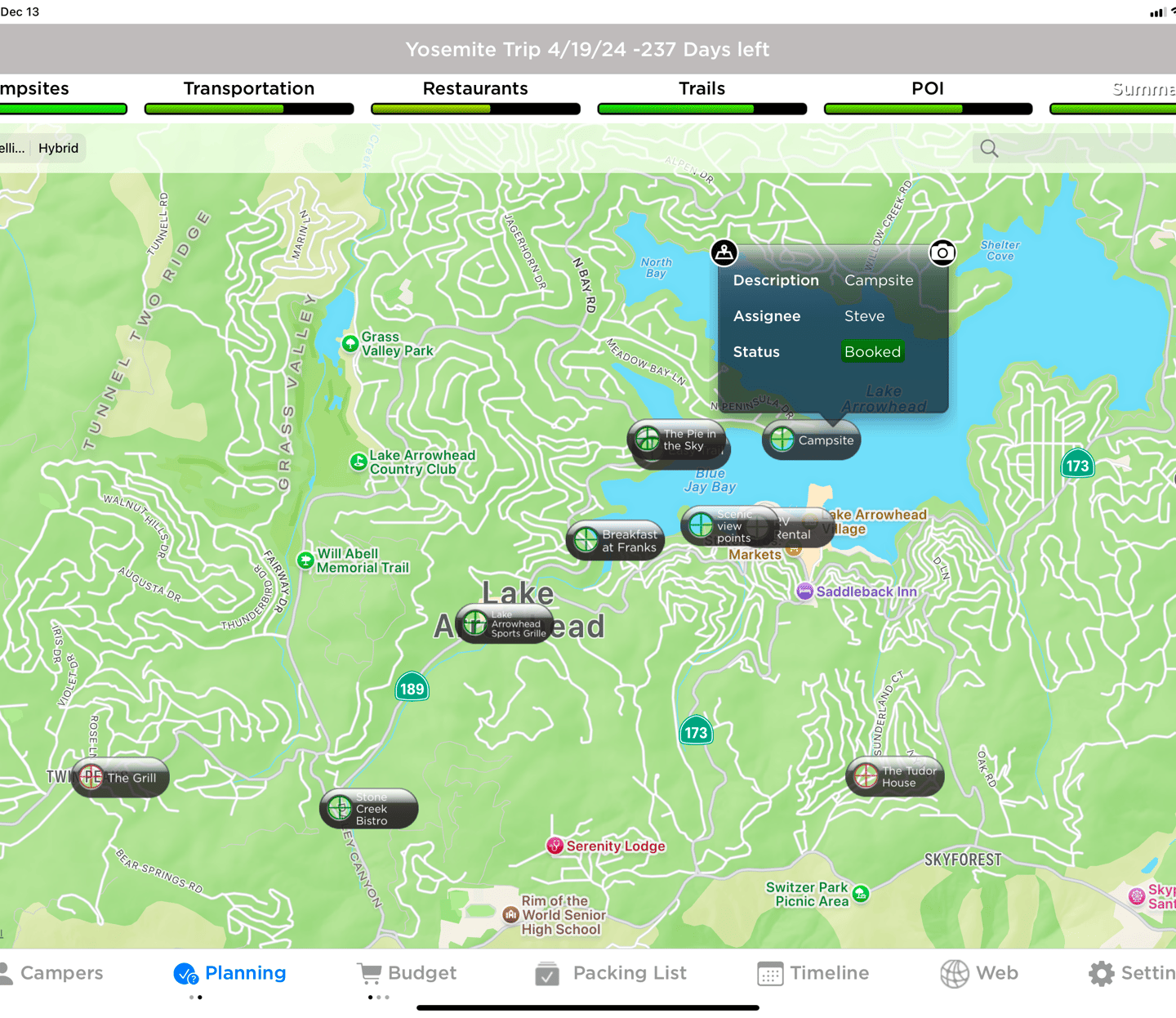The width and height of the screenshot is (1176, 1018).
Task: Click the Restaurants progress bar
Action: [x=475, y=109]
